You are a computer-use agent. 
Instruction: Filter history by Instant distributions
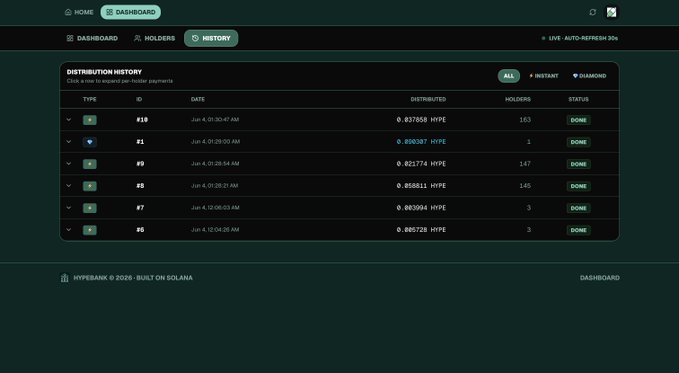(x=544, y=76)
